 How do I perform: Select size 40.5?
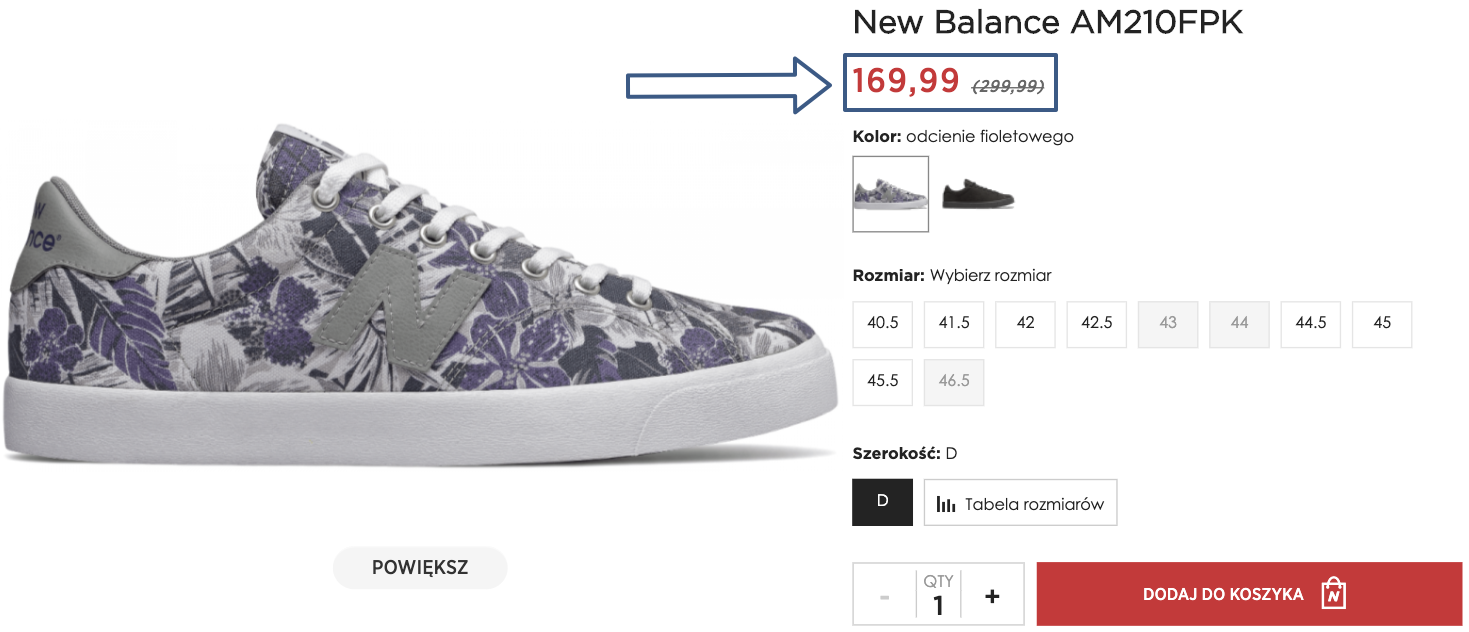click(x=882, y=324)
